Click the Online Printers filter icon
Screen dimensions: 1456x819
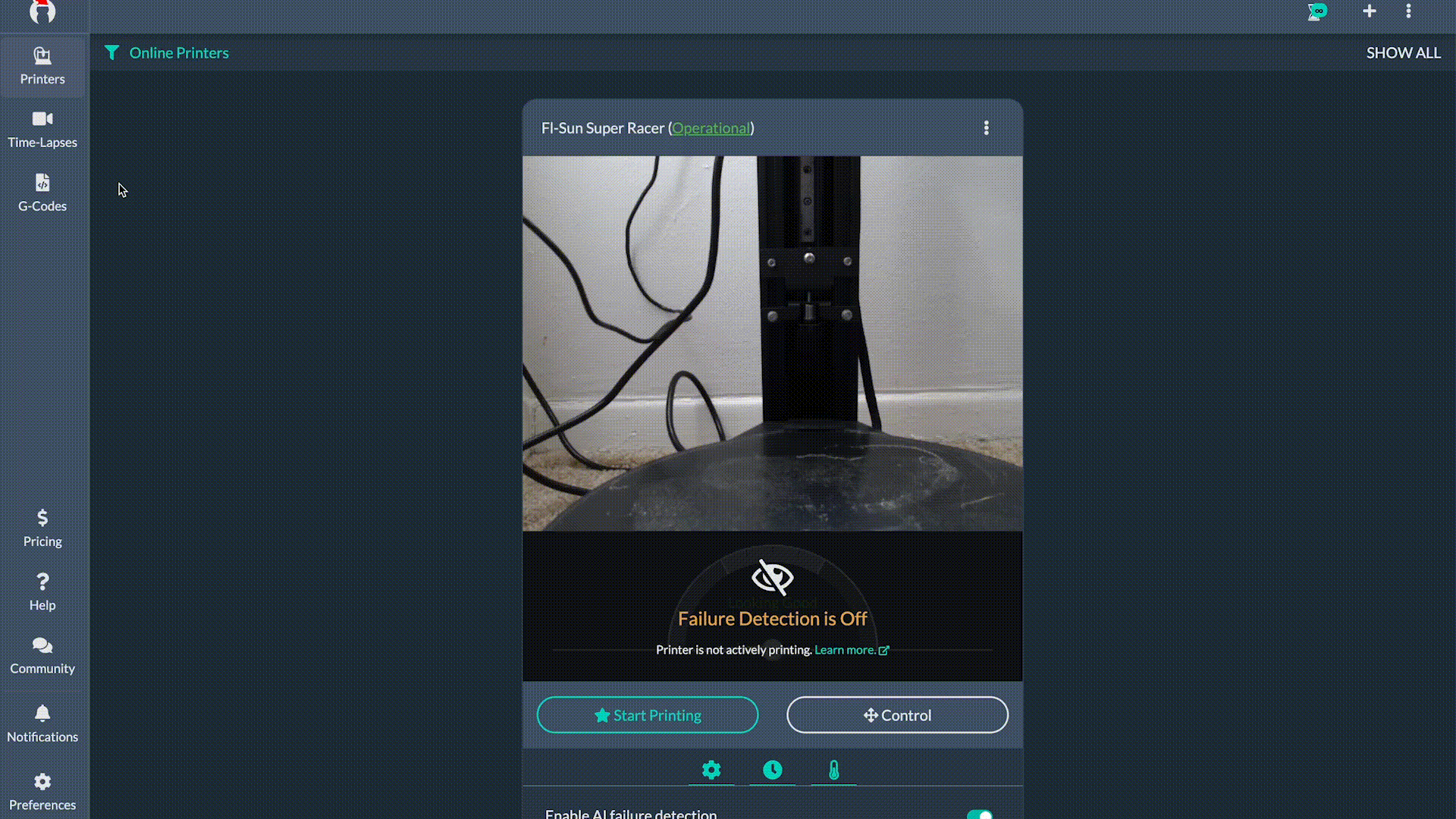coord(112,52)
